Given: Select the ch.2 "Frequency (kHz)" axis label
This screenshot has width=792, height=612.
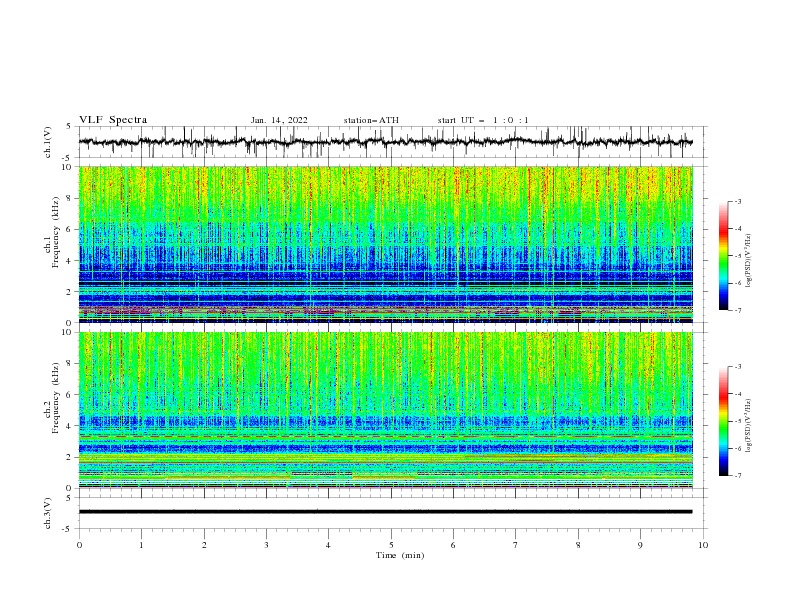Looking at the screenshot, I should coord(56,398).
